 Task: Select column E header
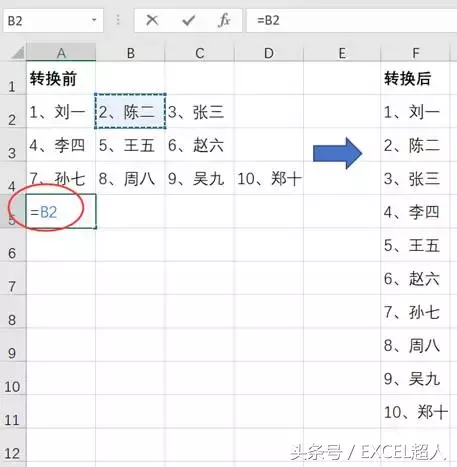342,53
